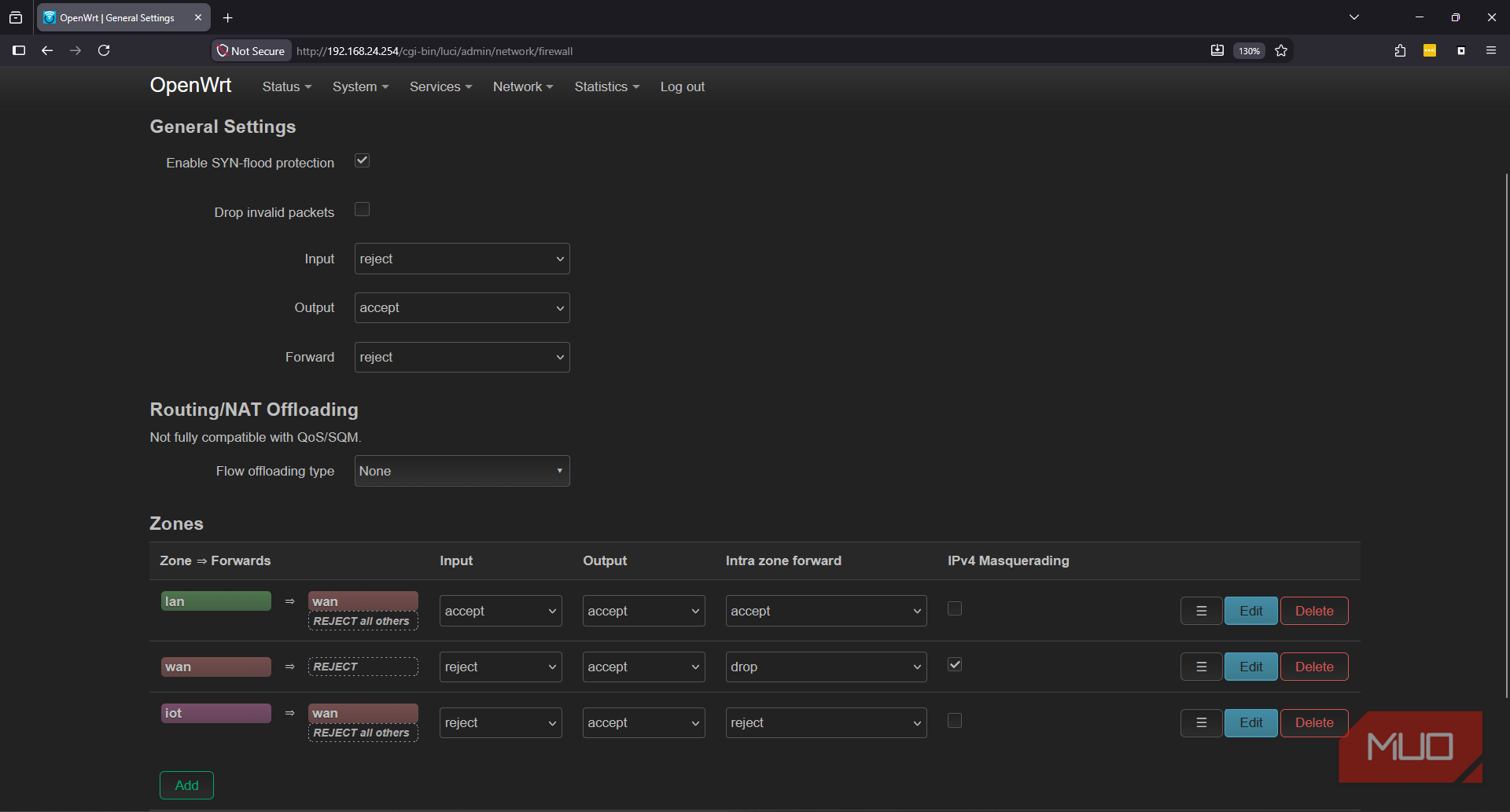This screenshot has width=1510, height=812.
Task: Click the install/download page icon in address bar
Action: 1217,51
